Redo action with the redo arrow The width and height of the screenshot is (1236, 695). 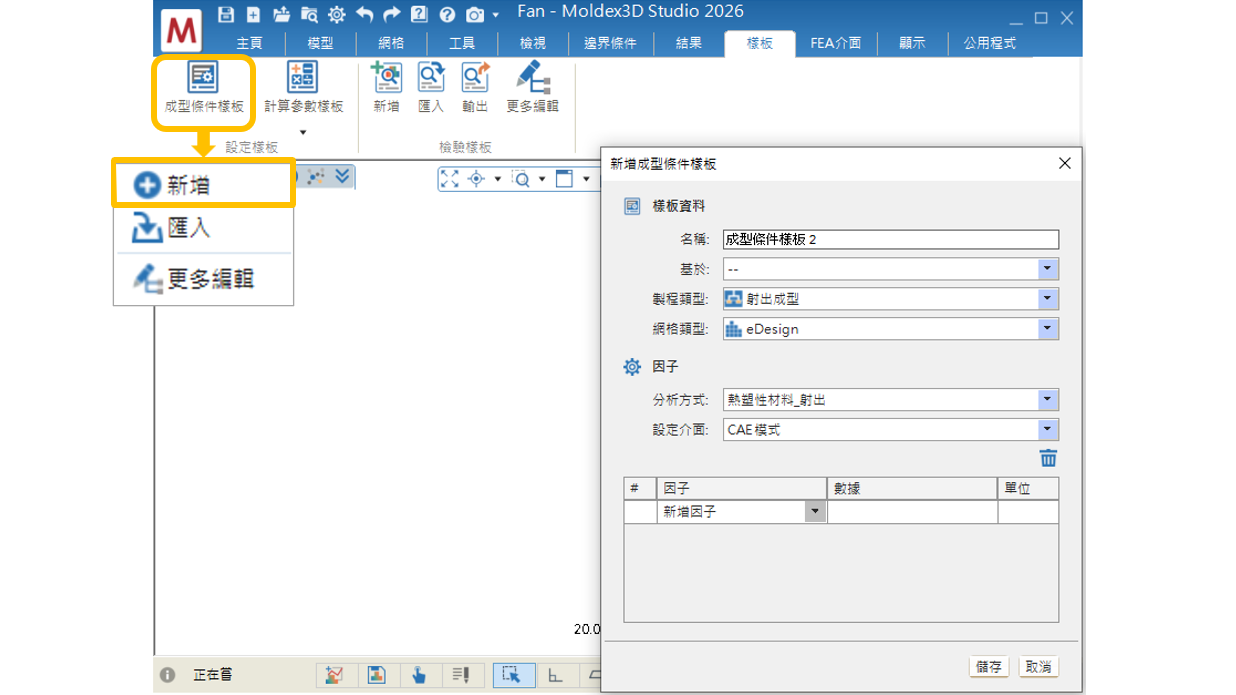tap(392, 15)
